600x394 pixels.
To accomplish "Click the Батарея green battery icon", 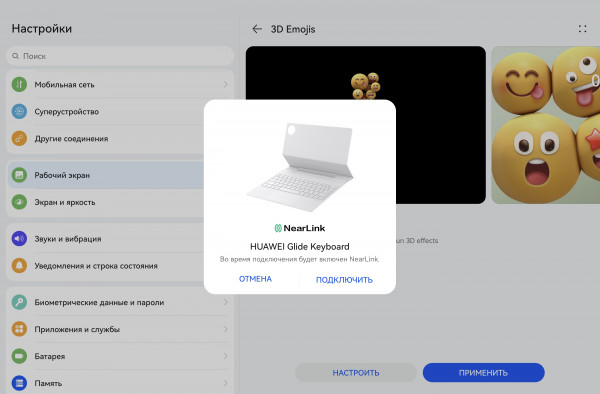I will pos(19,356).
